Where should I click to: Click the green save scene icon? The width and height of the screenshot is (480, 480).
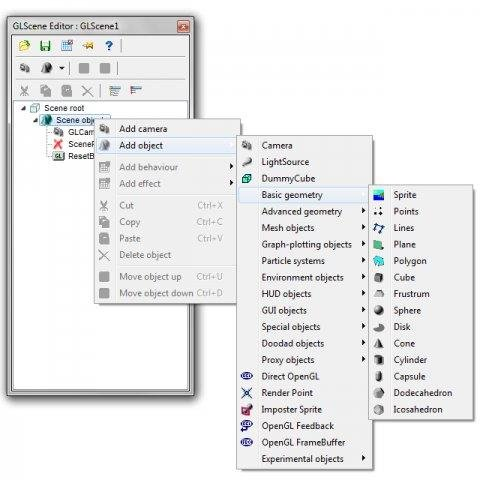(45, 45)
